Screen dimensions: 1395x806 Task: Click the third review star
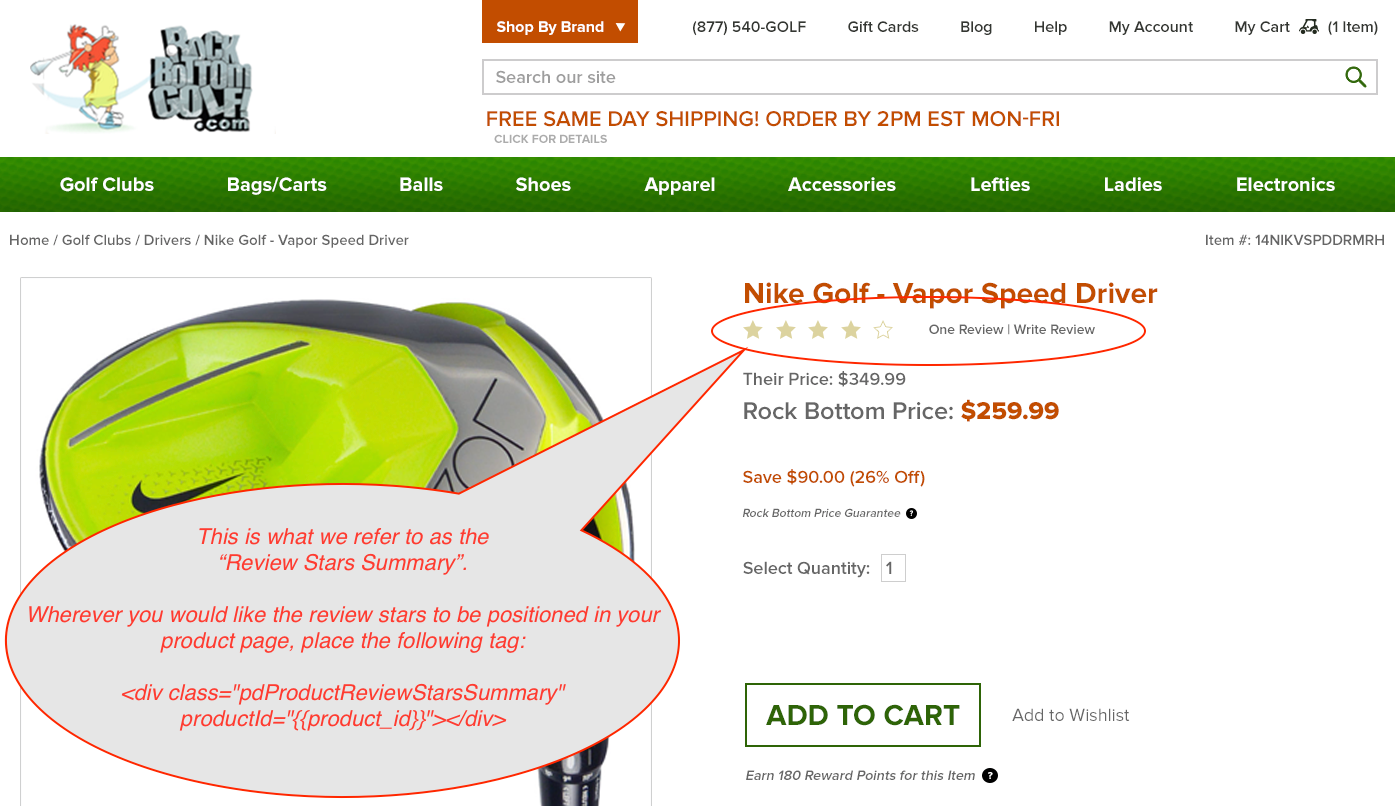tap(818, 329)
